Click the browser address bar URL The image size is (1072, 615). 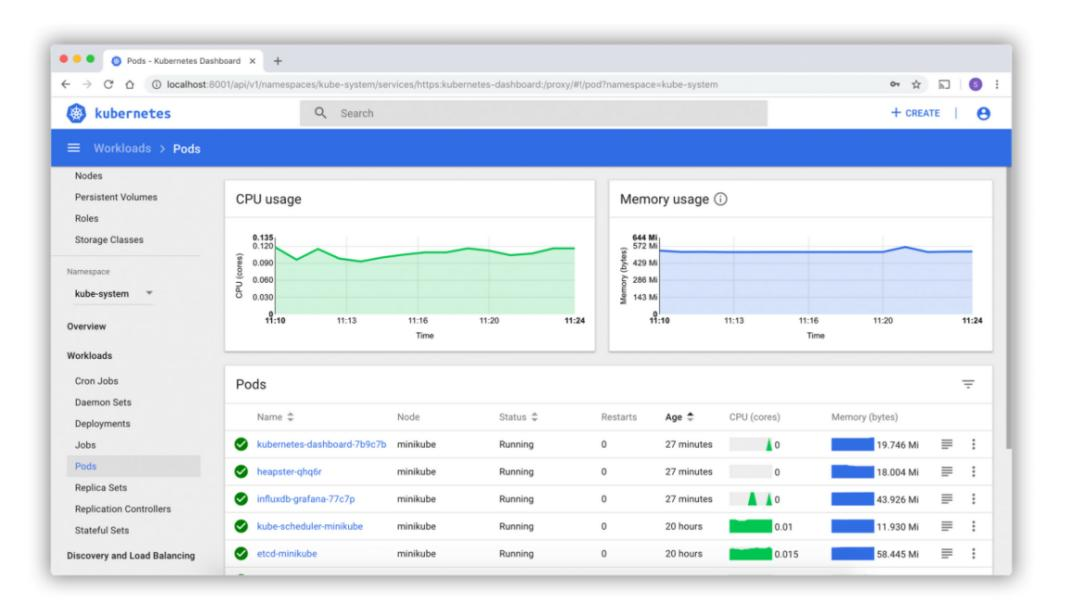(x=442, y=85)
